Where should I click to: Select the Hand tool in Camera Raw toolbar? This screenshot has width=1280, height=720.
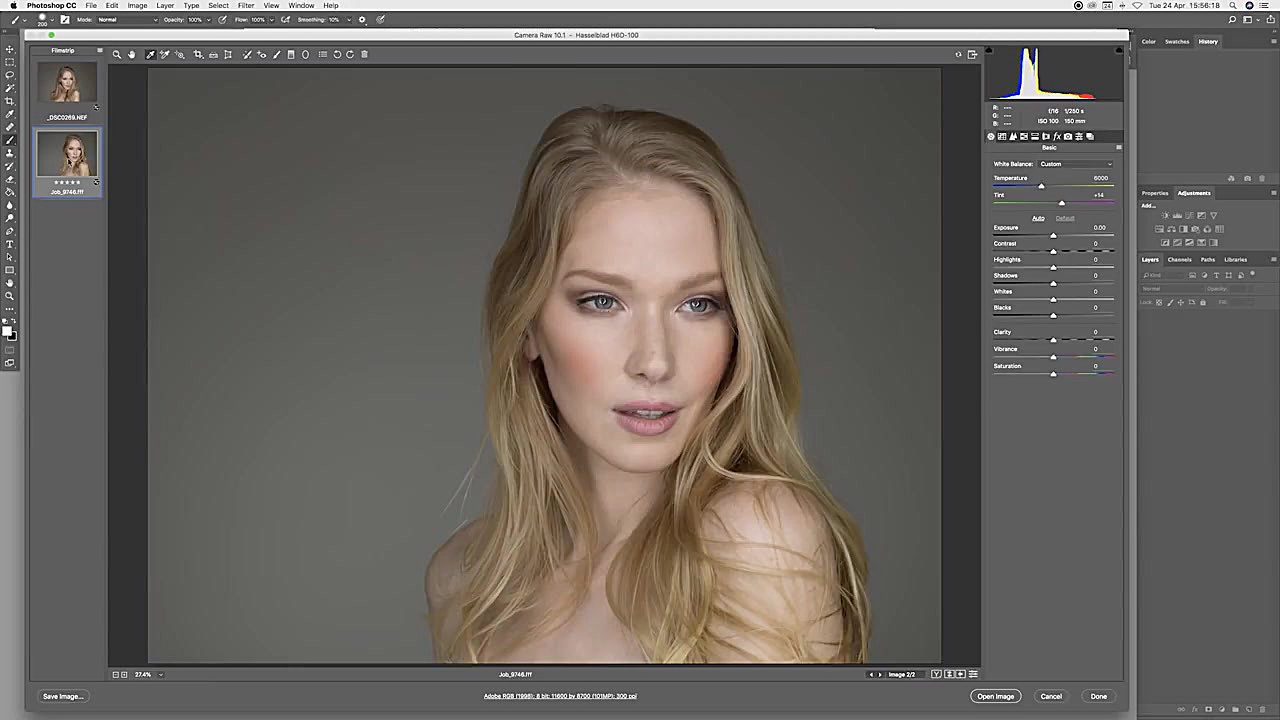pos(131,55)
